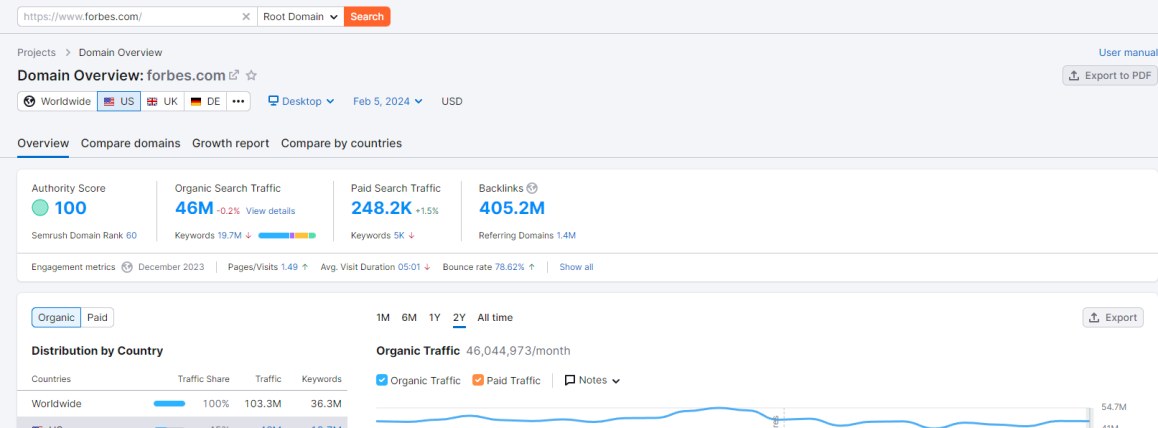Switch to Paid distribution toggle
Image resolution: width=1158 pixels, height=428 pixels.
point(97,317)
